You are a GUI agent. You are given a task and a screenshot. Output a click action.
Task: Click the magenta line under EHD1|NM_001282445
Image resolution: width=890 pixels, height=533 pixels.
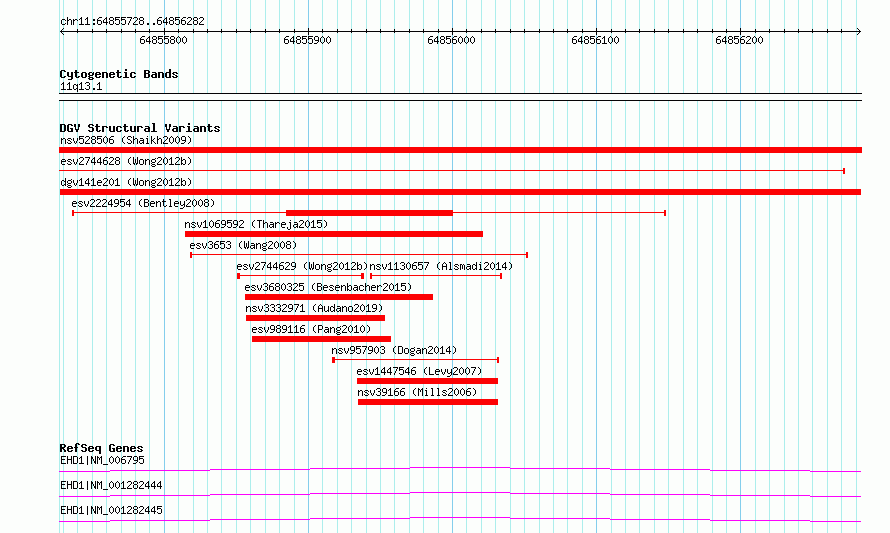[460, 519]
